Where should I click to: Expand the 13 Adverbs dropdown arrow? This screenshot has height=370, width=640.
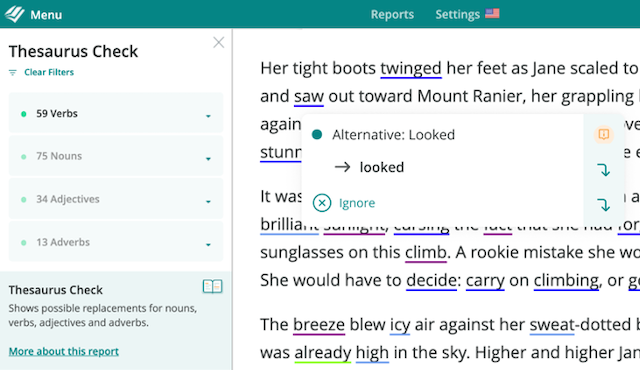pyautogui.click(x=208, y=245)
